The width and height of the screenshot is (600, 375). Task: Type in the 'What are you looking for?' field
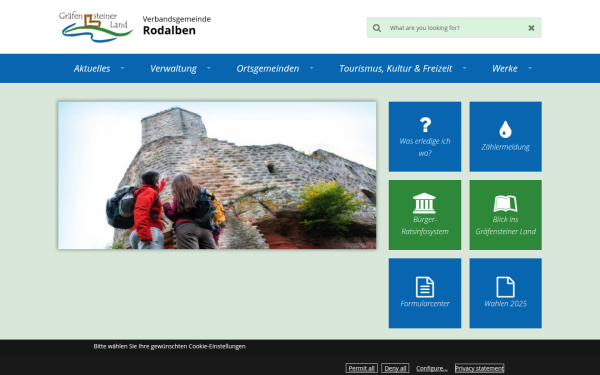455,28
